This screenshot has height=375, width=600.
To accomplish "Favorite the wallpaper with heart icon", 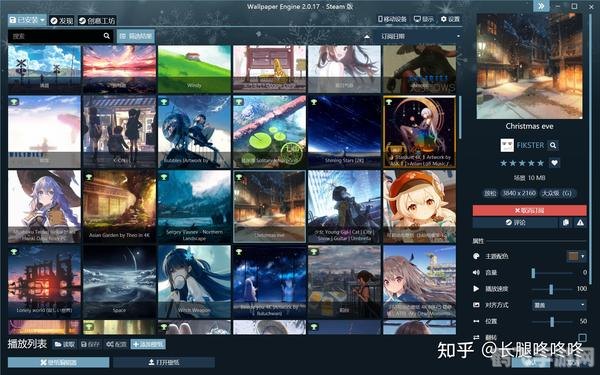I will [x=554, y=163].
